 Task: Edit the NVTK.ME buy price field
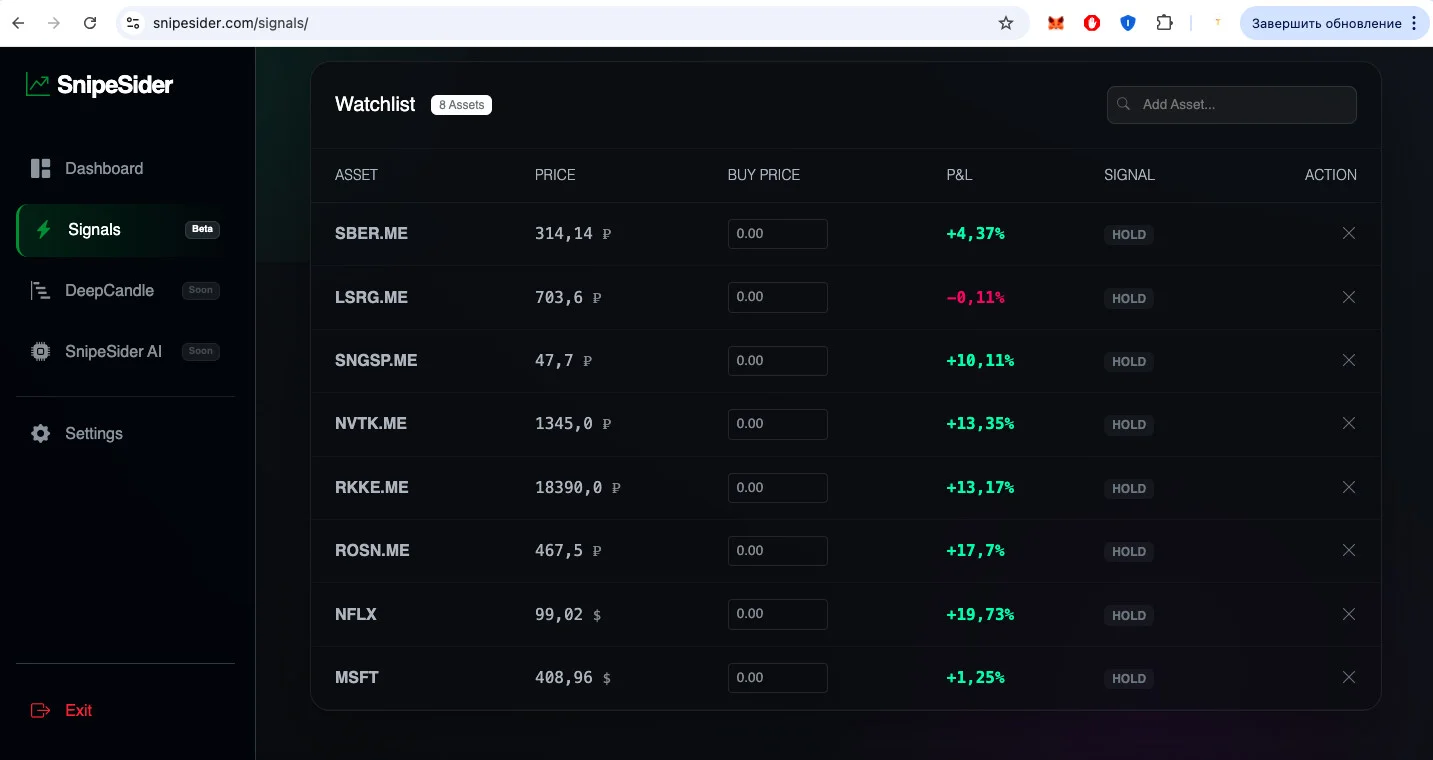point(777,424)
